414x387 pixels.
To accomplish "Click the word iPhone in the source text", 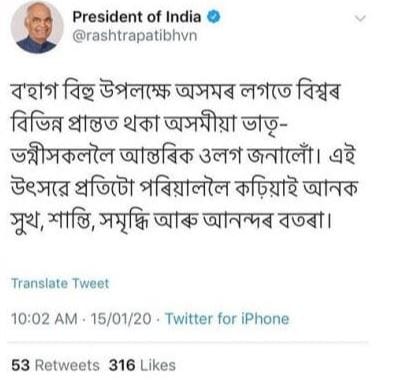I will point(265,319).
